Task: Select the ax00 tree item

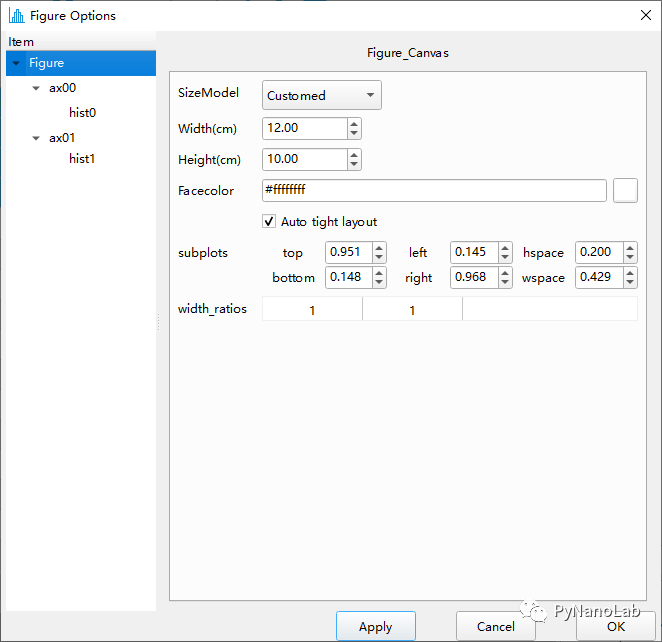Action: pyautogui.click(x=62, y=88)
